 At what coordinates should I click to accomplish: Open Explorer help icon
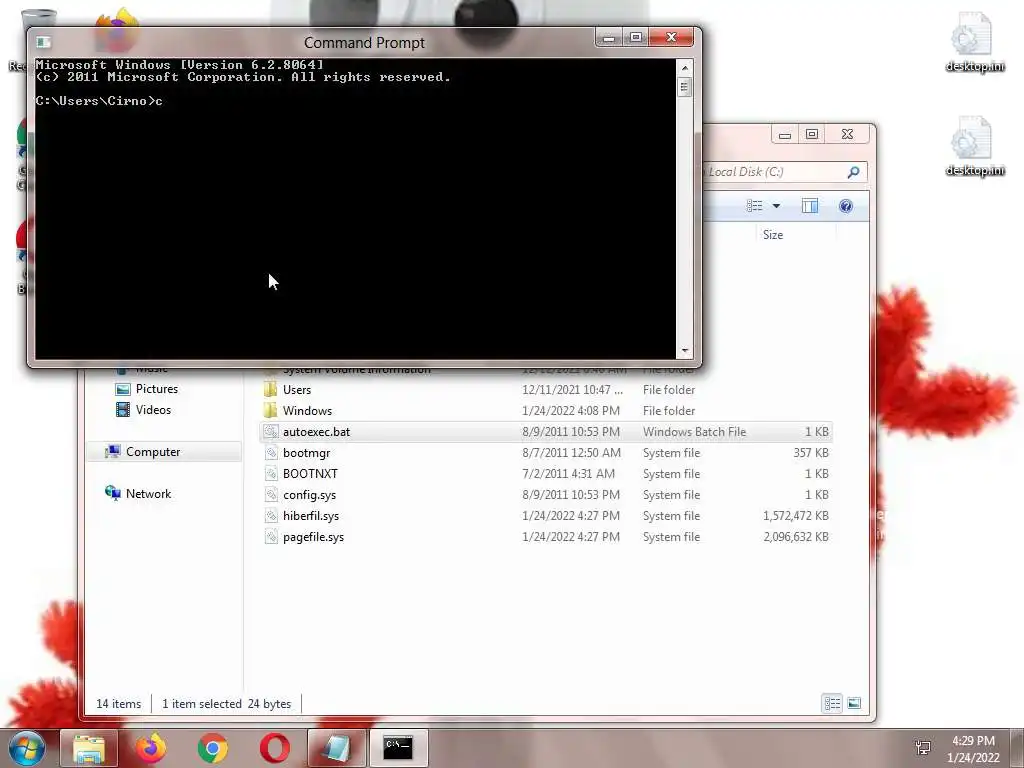click(x=846, y=206)
